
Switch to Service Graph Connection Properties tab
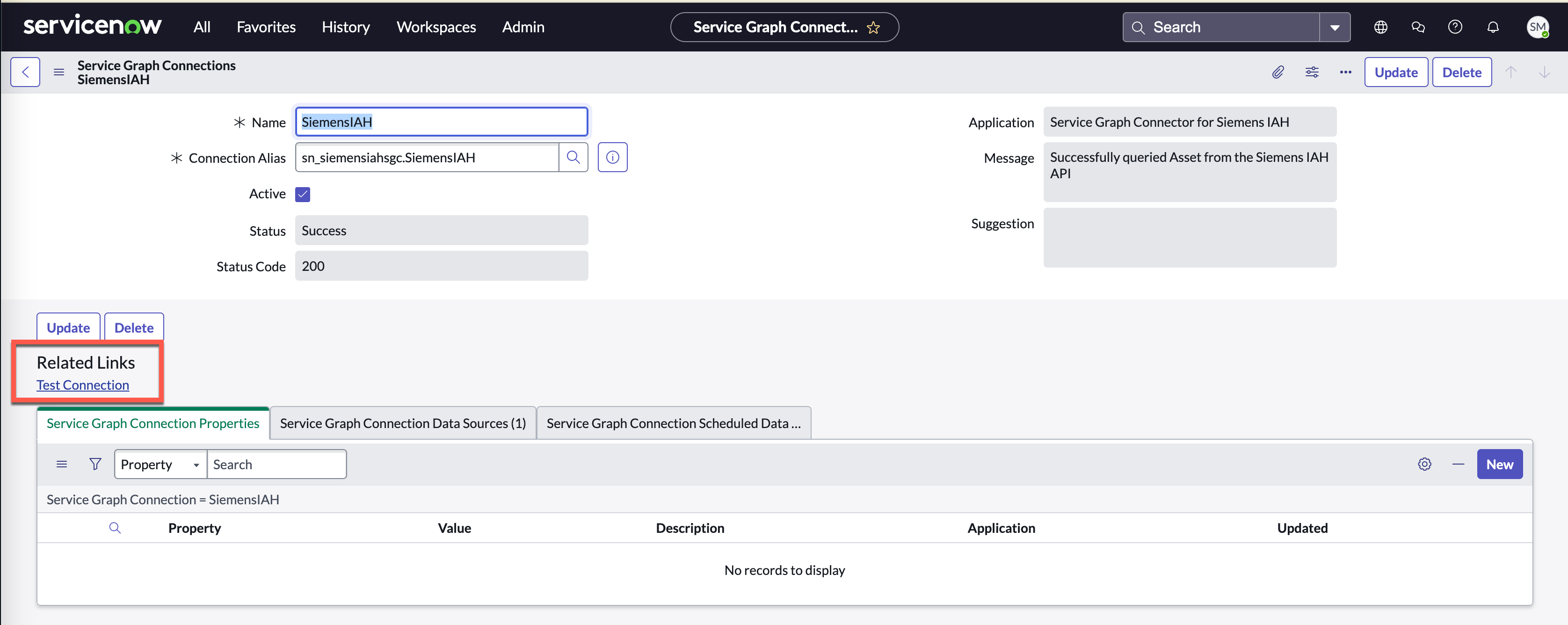153,423
